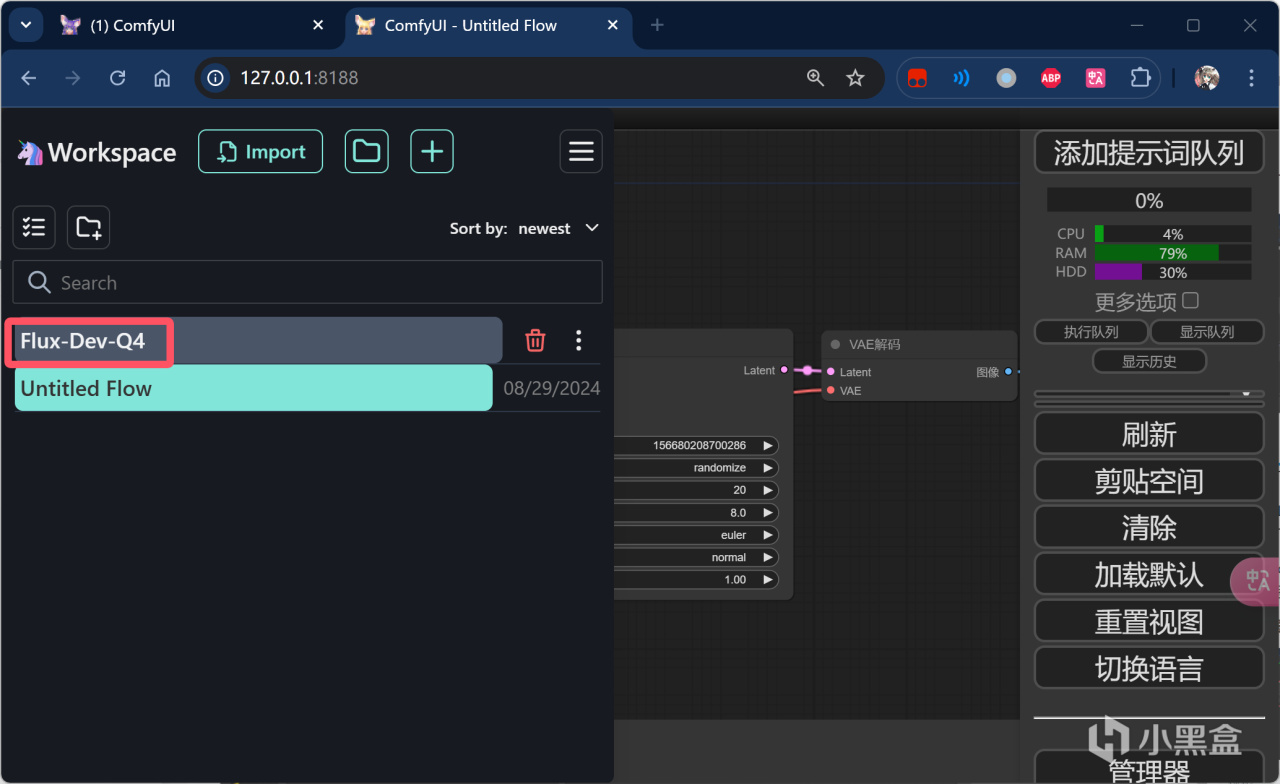Increase the denoise value 1.00
This screenshot has height=784, width=1280.
click(x=768, y=579)
